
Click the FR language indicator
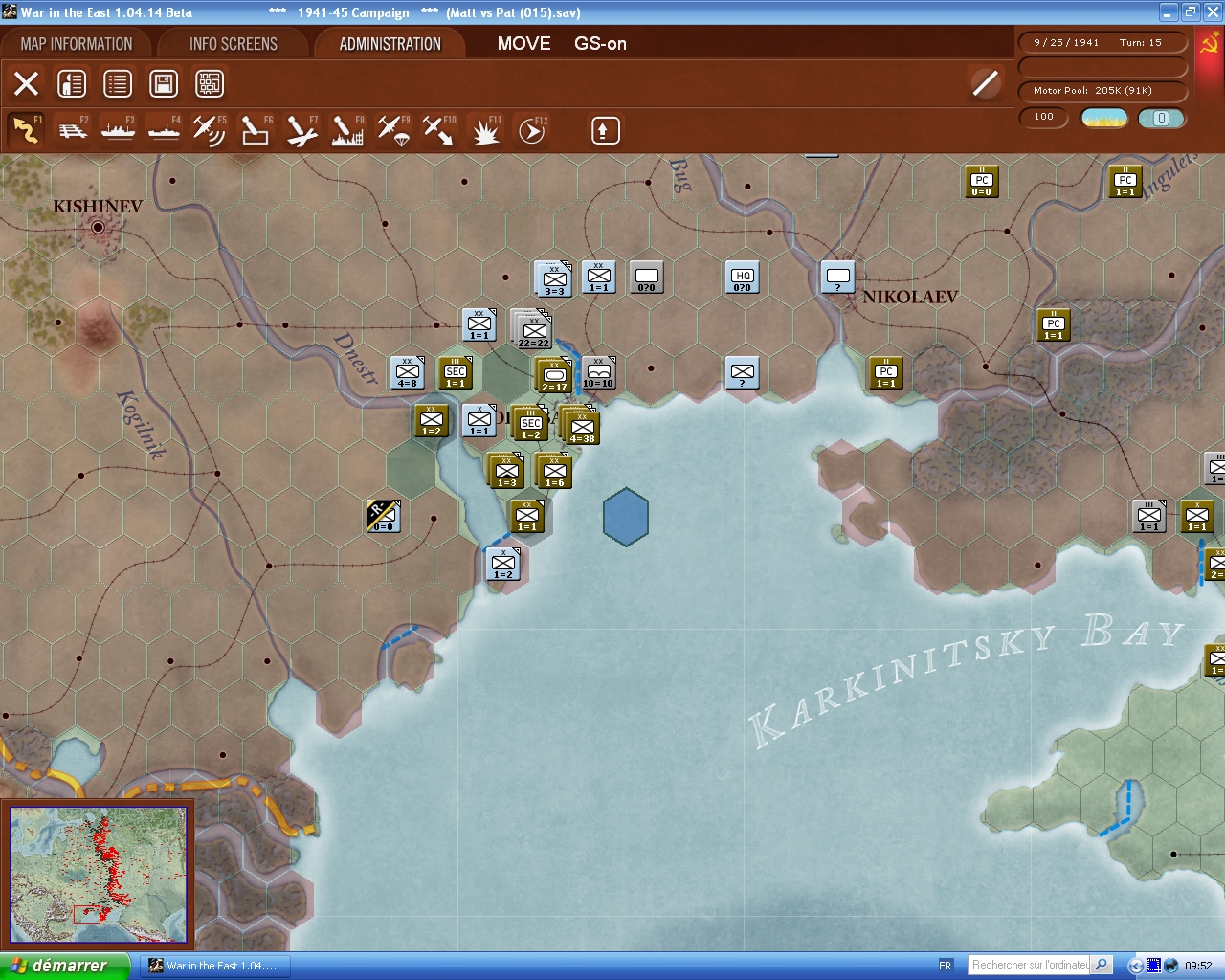pos(946,966)
